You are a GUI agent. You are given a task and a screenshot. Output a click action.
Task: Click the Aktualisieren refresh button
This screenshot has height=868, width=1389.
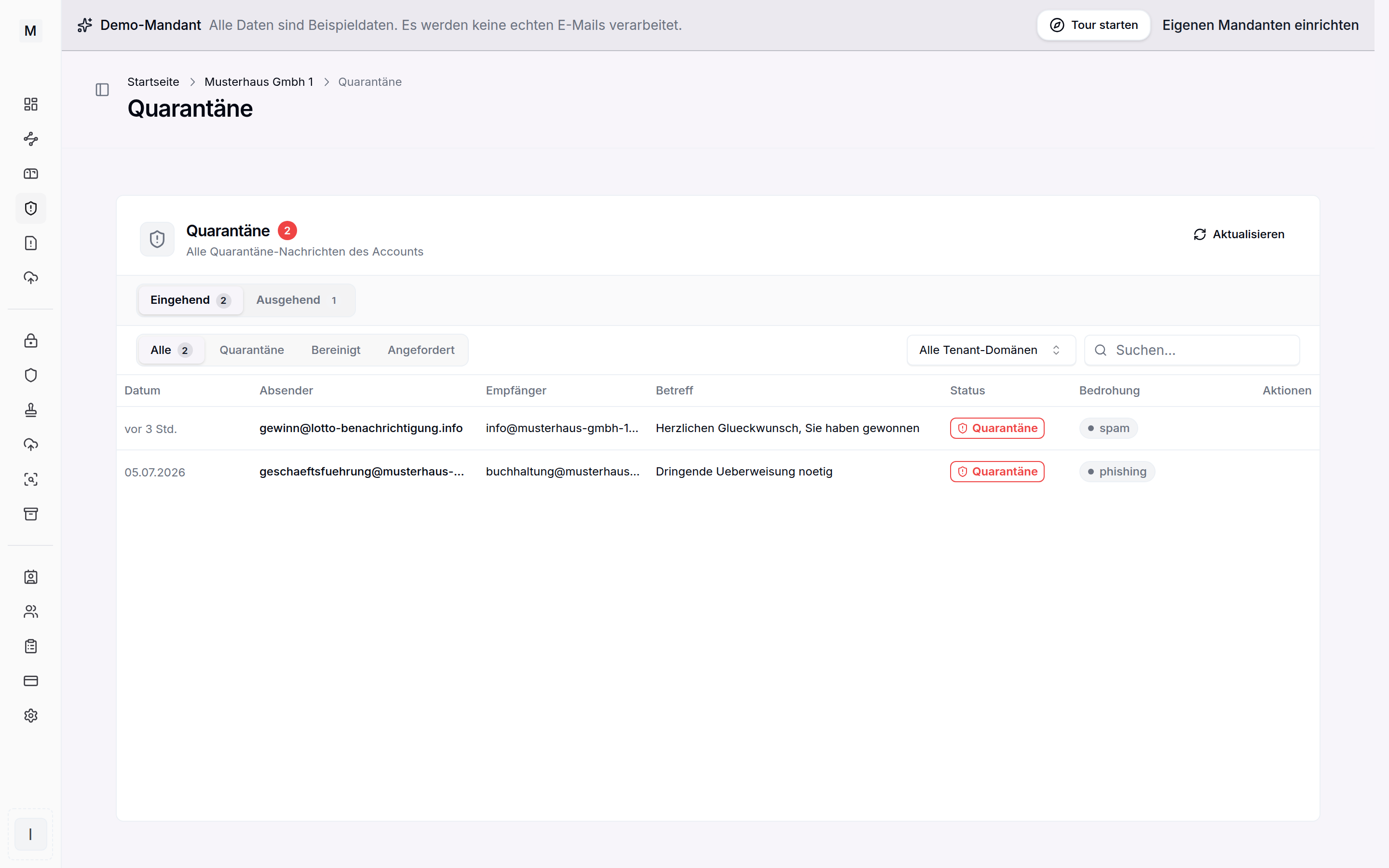coord(1239,234)
